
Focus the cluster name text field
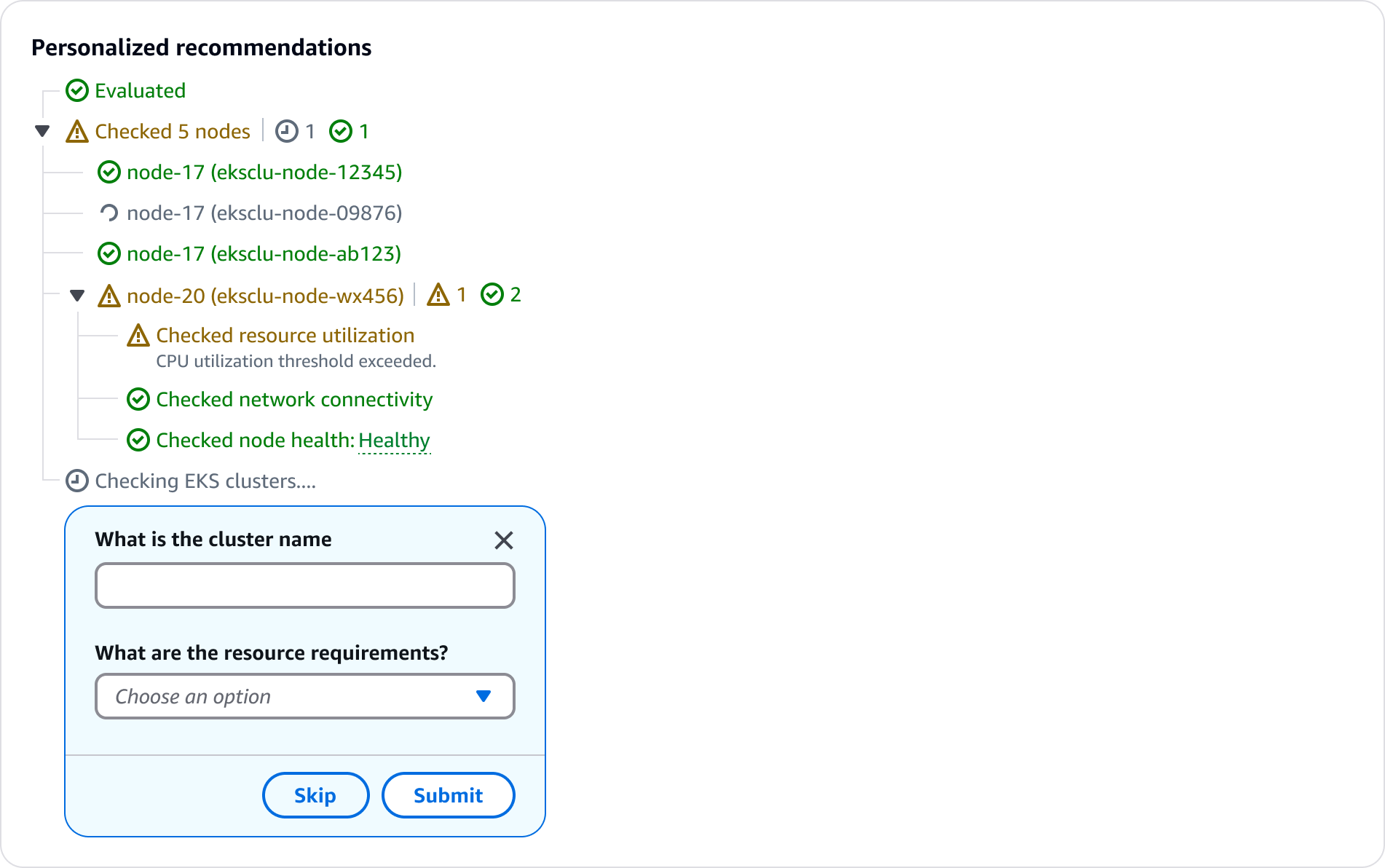coord(304,585)
